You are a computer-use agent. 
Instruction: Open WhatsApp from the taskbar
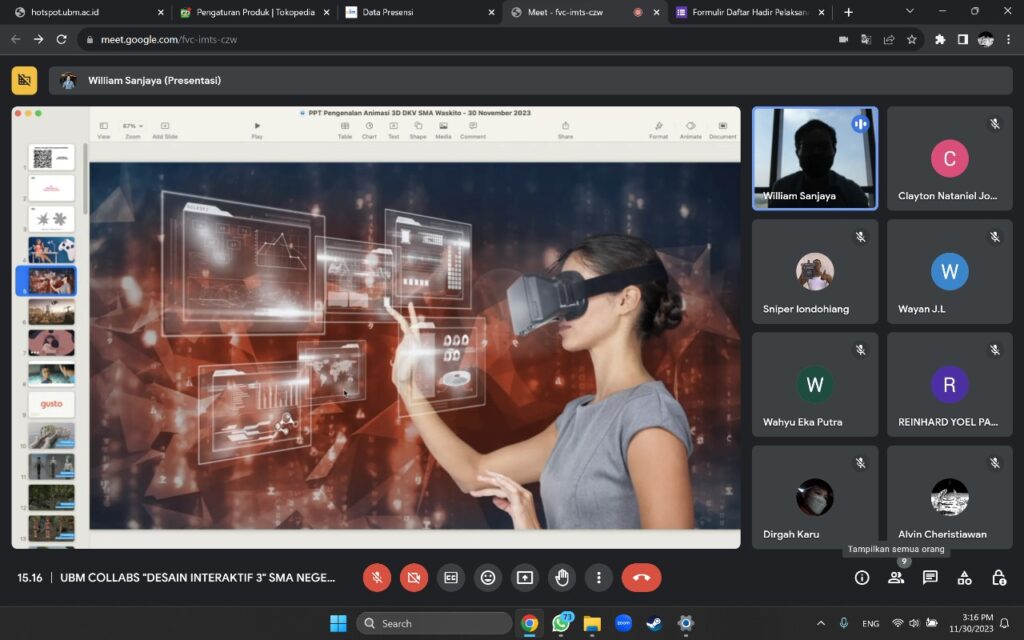point(561,623)
